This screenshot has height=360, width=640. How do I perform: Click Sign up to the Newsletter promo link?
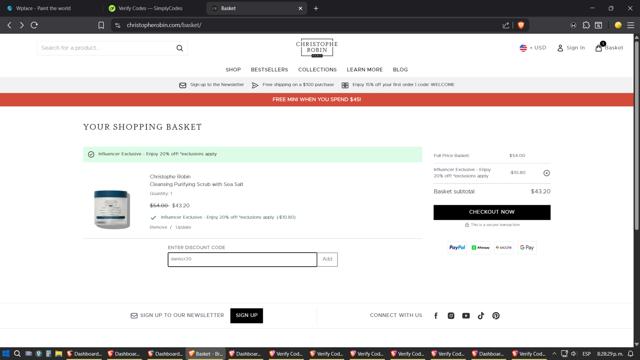point(217,85)
